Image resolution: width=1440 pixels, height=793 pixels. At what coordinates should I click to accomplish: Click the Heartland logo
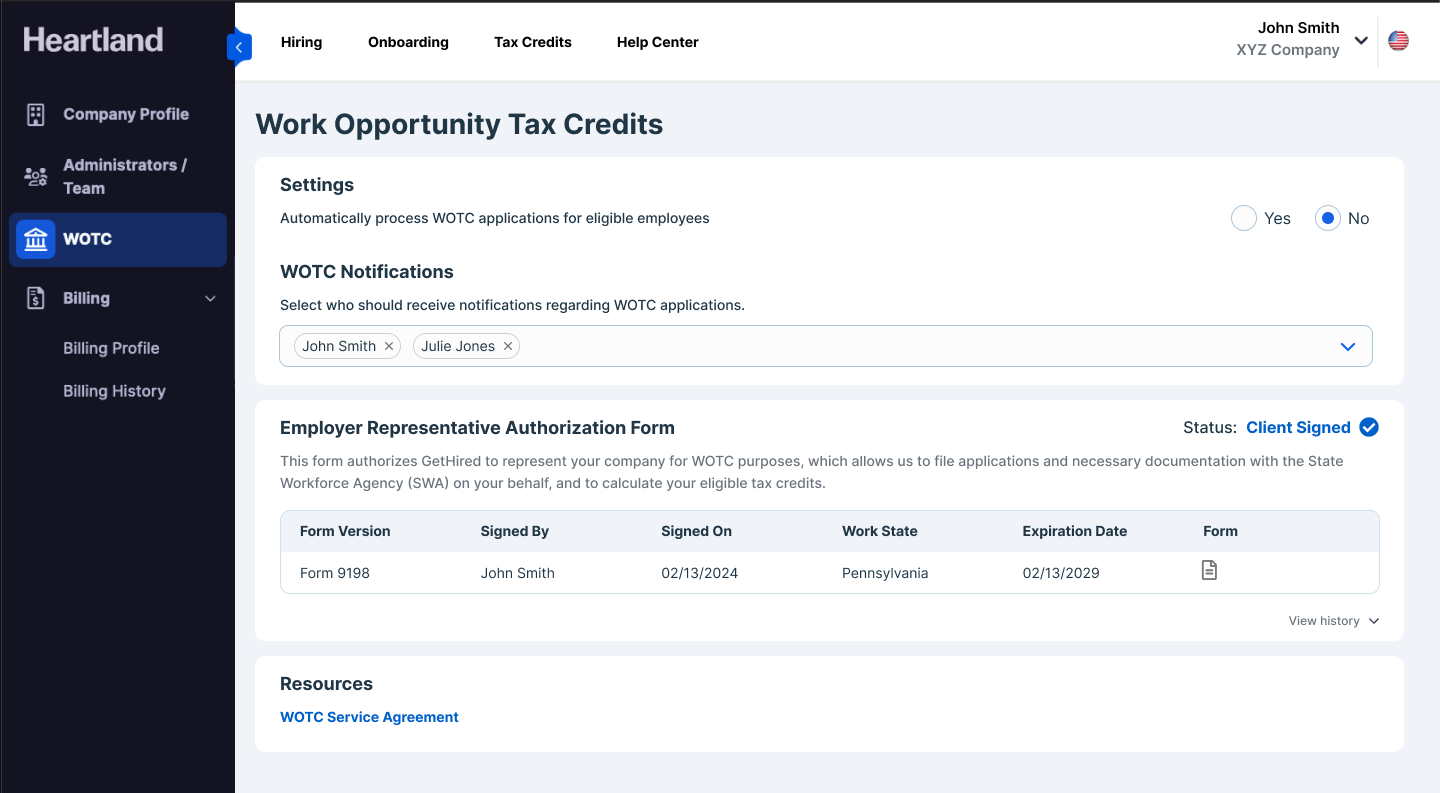93,40
